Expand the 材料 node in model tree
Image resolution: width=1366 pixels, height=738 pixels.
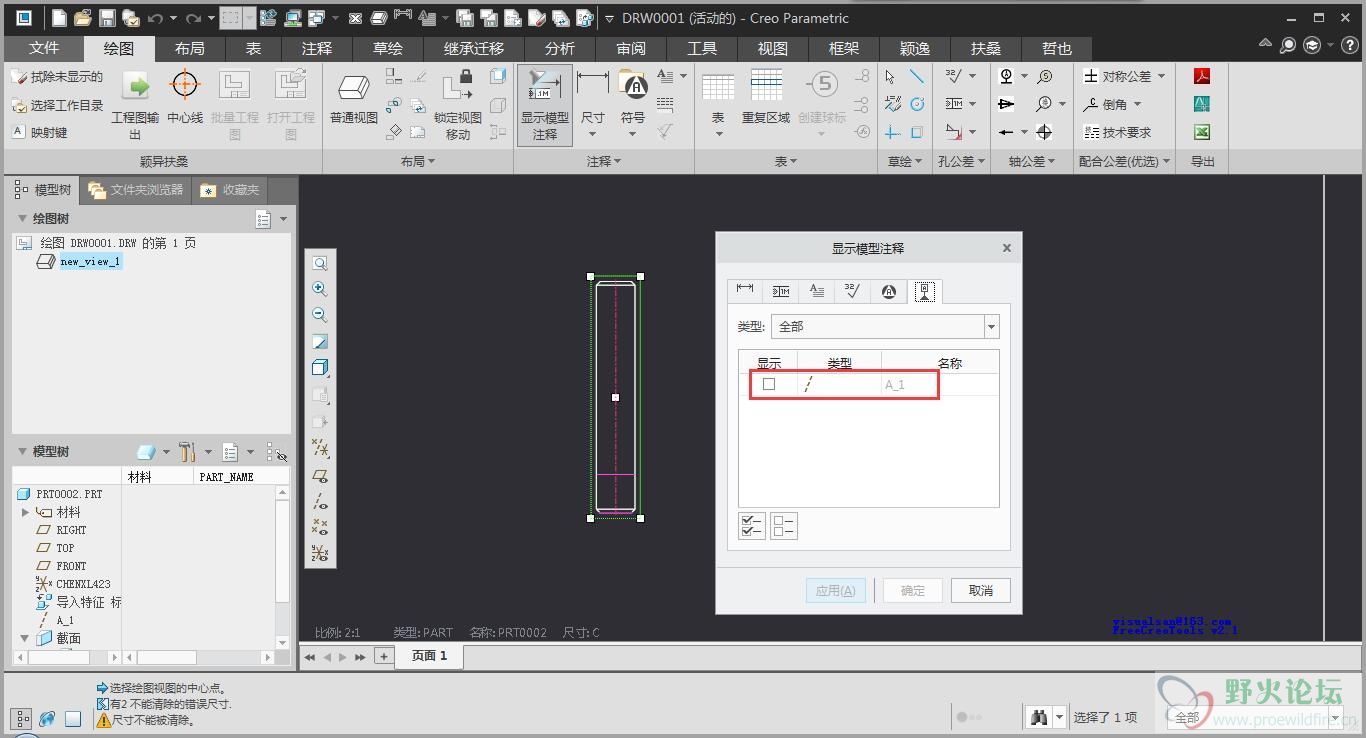(x=26, y=512)
